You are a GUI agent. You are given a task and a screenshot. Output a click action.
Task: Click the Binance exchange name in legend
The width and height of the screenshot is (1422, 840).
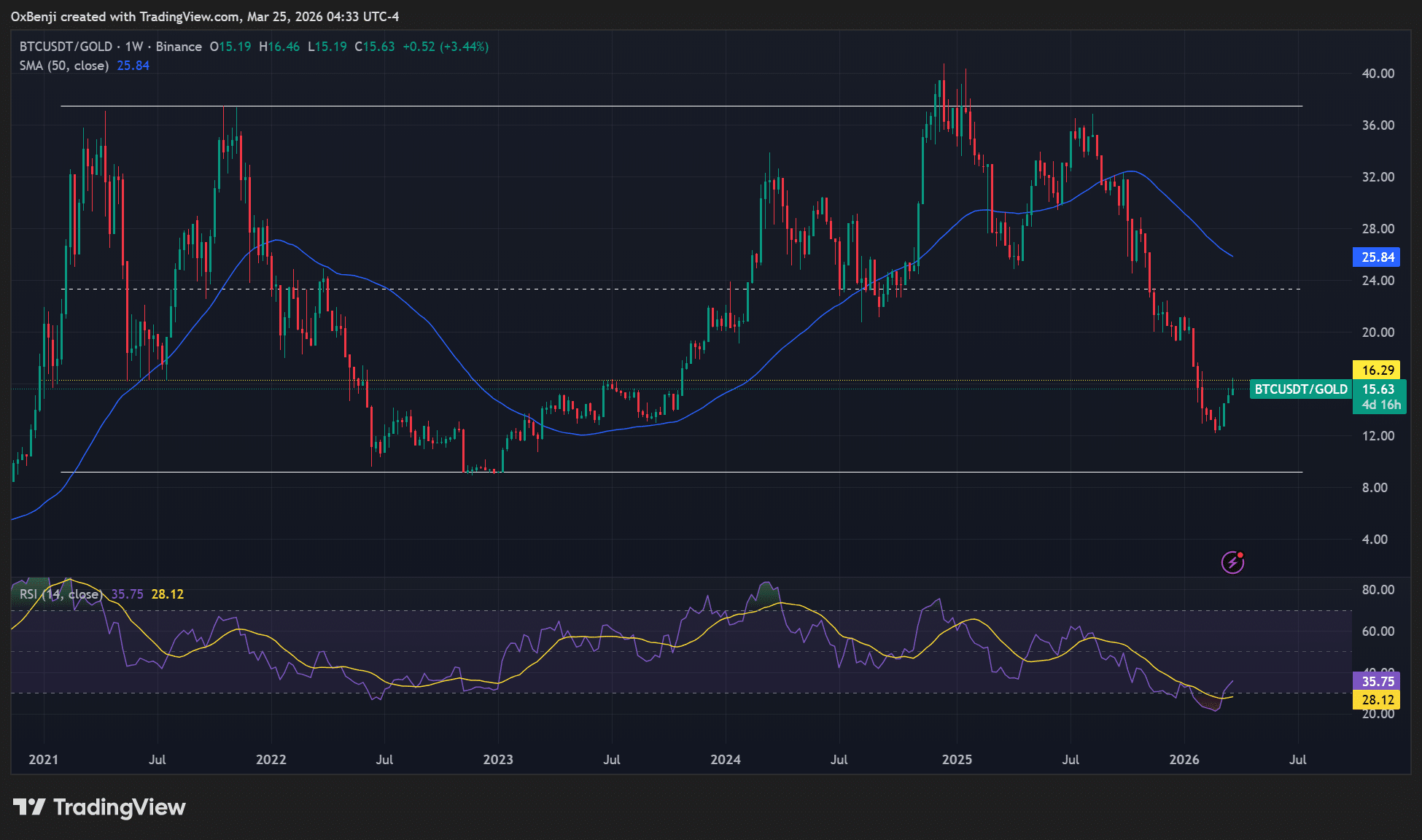tap(179, 47)
